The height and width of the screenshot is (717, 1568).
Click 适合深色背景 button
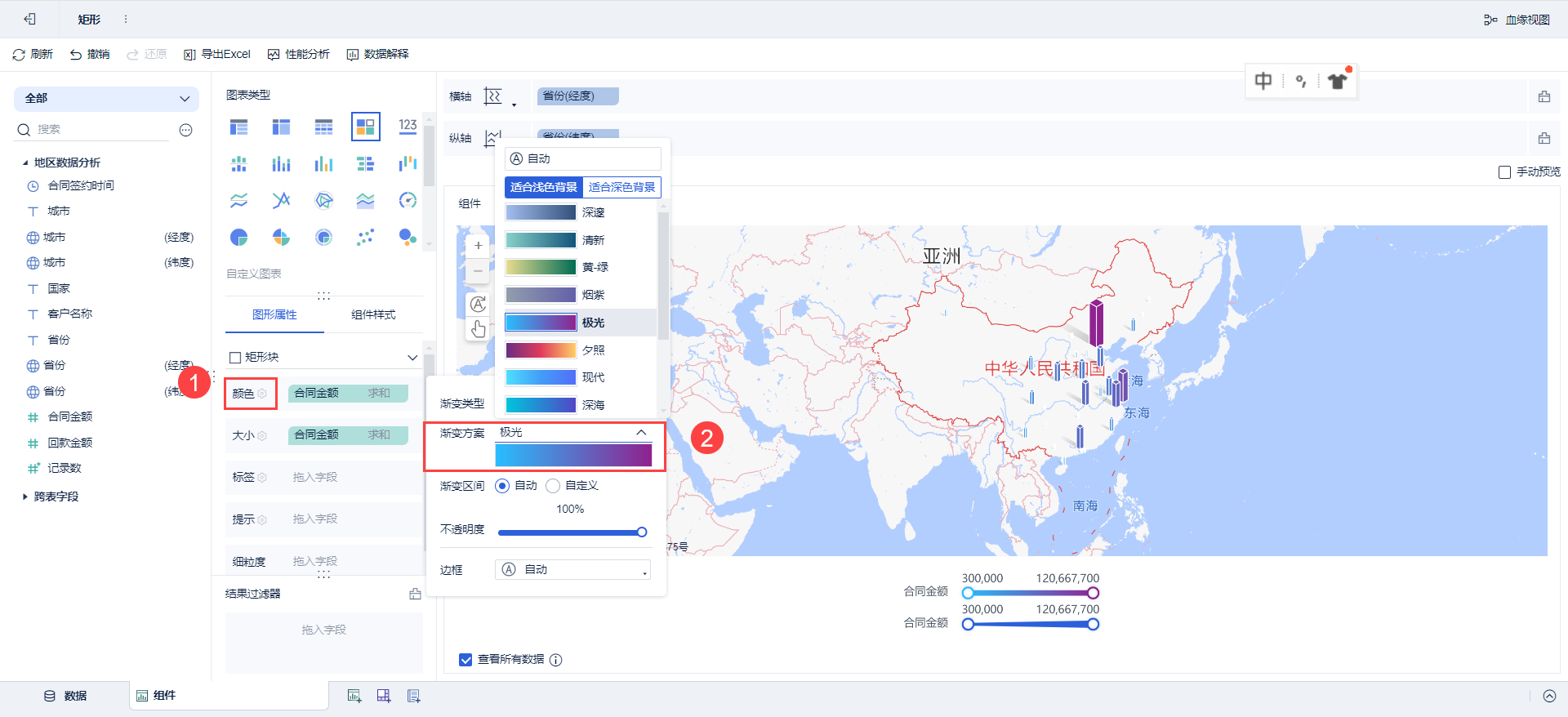pyautogui.click(x=621, y=187)
